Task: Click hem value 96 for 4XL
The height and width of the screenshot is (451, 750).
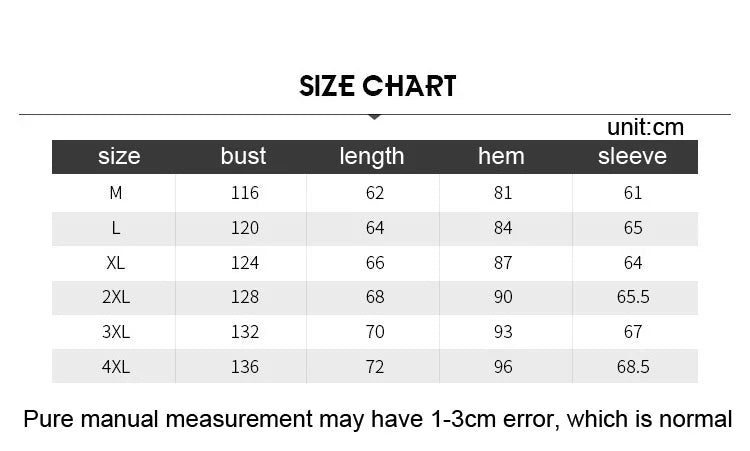Action: [503, 367]
